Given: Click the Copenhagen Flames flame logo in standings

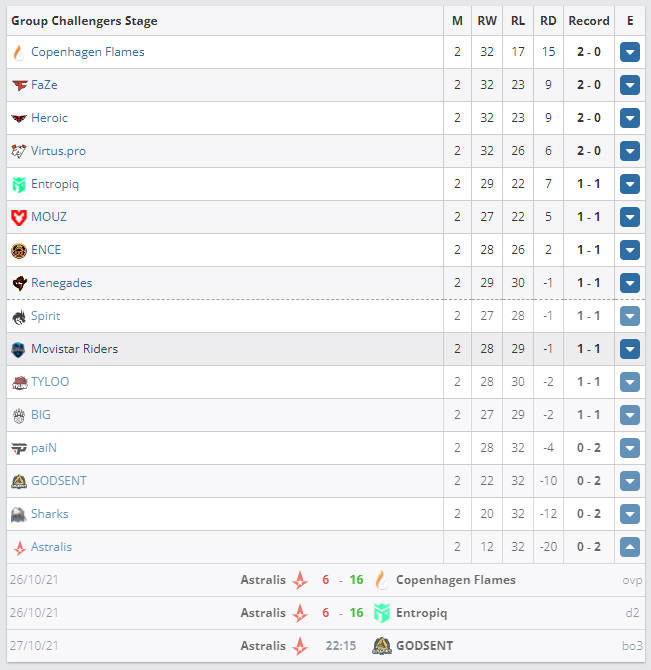Looking at the screenshot, I should click(18, 53).
